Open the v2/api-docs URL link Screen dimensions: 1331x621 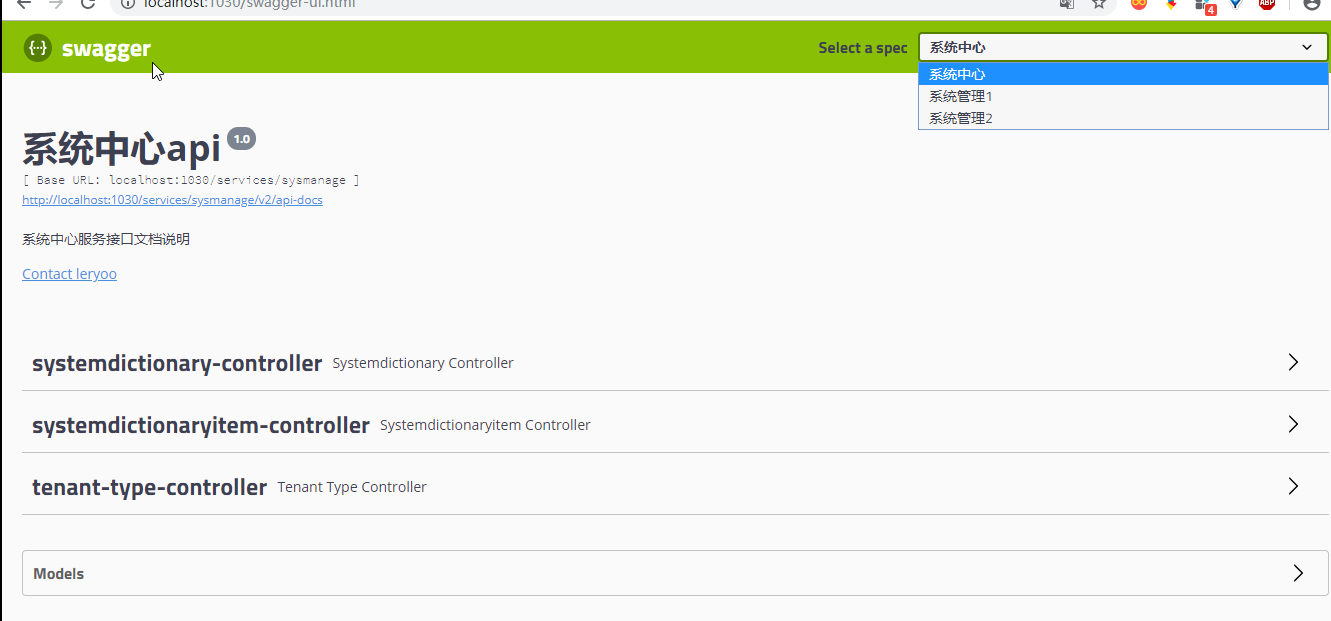tap(172, 200)
